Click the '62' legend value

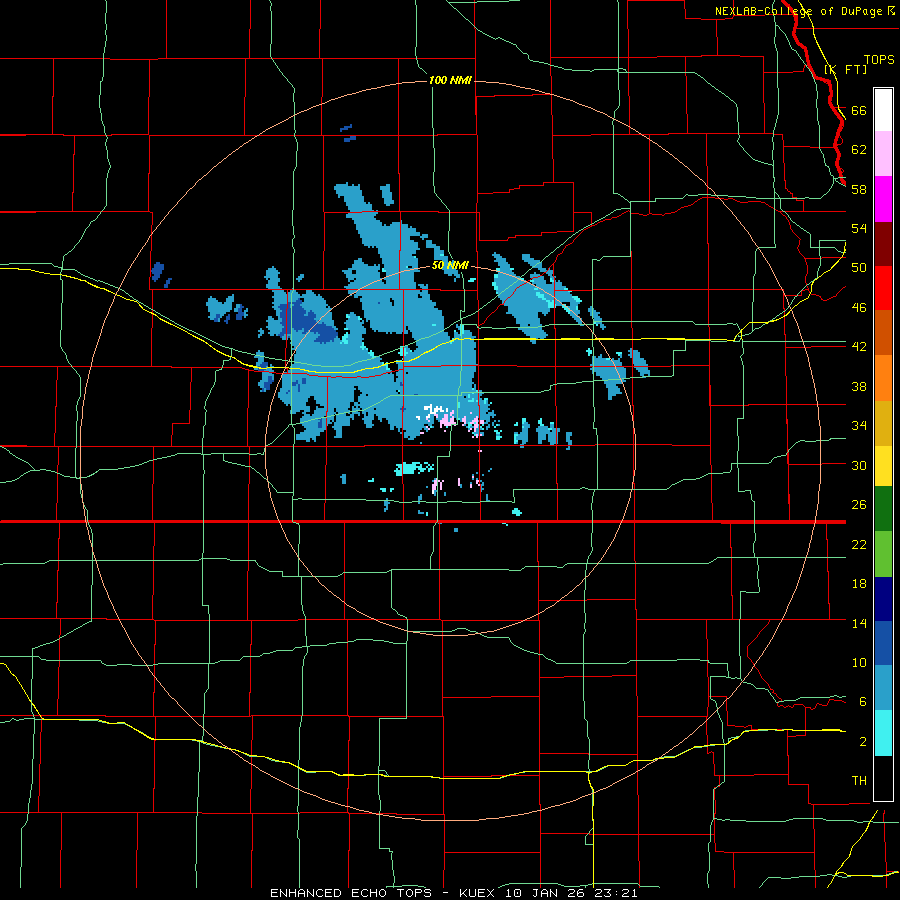859,149
